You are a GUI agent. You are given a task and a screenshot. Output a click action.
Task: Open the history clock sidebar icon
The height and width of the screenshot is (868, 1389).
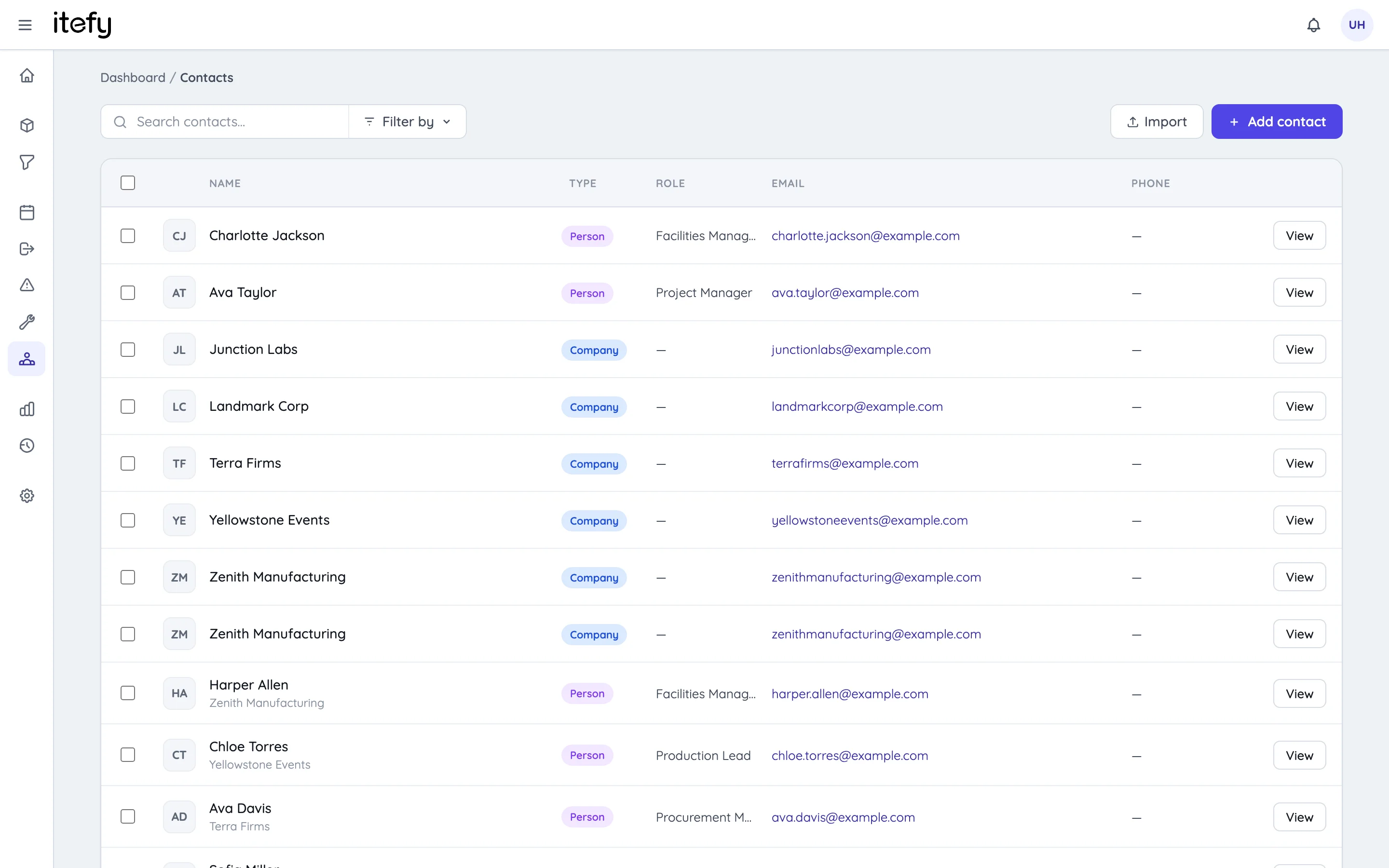(27, 446)
